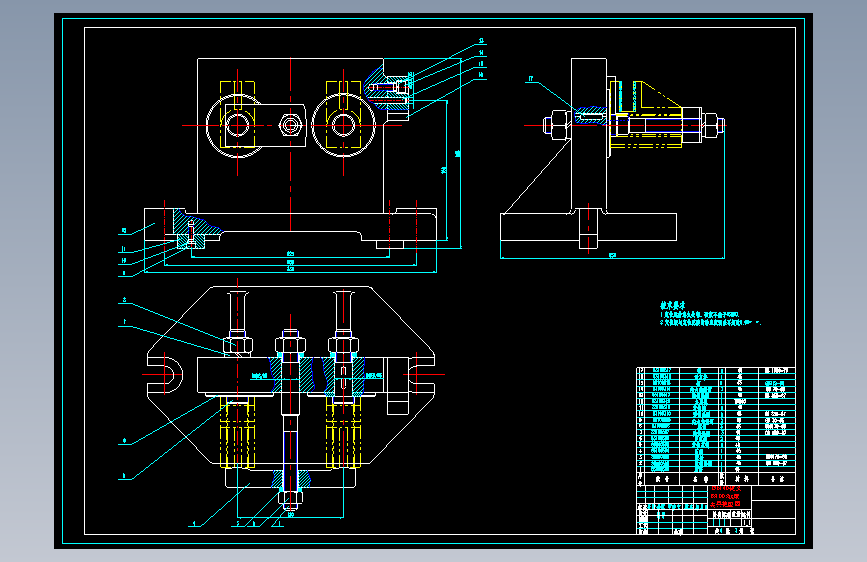
Task: Select the right circular roller in front view
Action: point(343,126)
